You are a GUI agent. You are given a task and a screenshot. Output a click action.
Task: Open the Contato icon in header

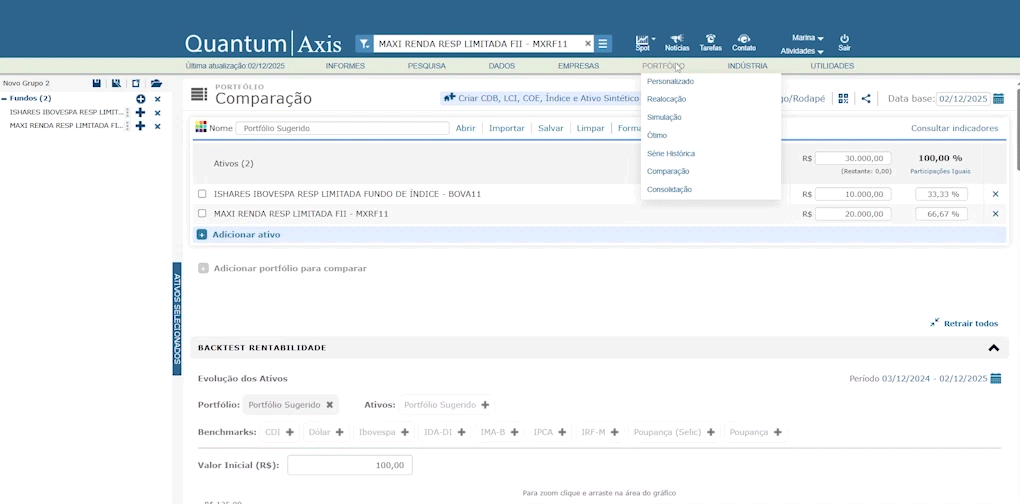pyautogui.click(x=744, y=40)
